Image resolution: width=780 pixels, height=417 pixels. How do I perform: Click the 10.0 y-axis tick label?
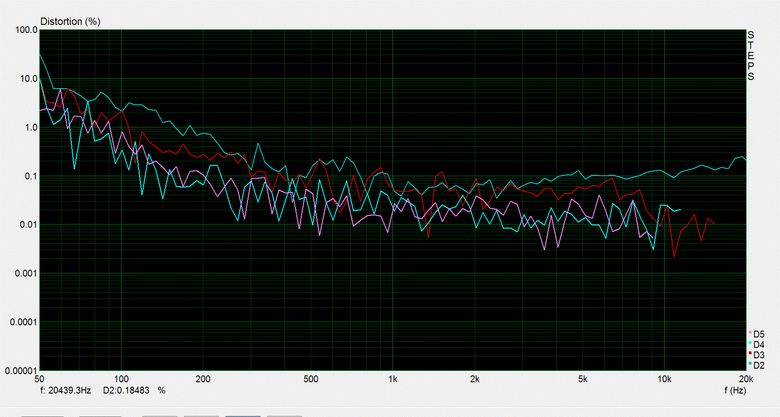[x=29, y=79]
